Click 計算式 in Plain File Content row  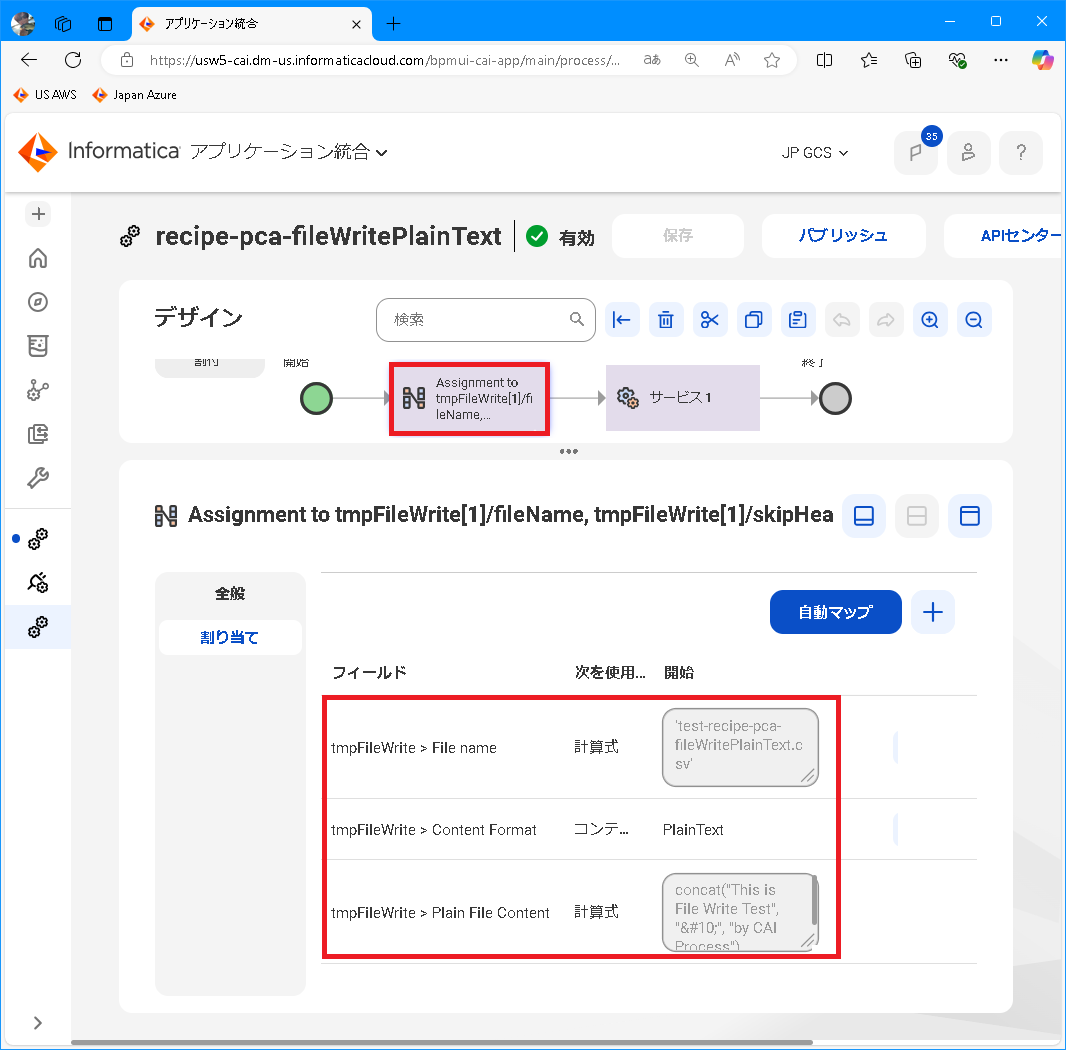(x=596, y=911)
